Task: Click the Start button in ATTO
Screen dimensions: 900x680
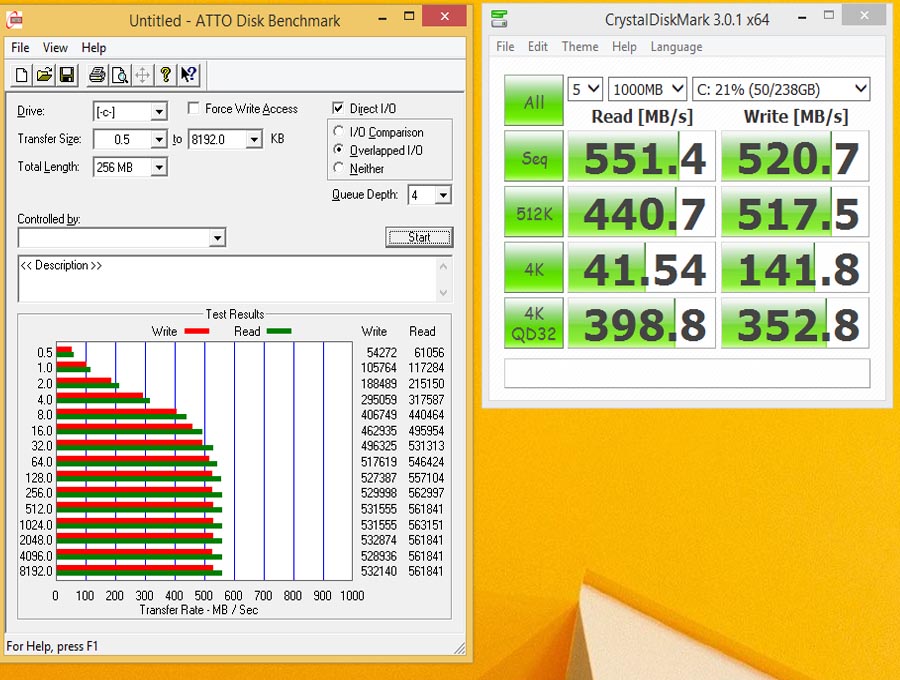Action: point(419,237)
